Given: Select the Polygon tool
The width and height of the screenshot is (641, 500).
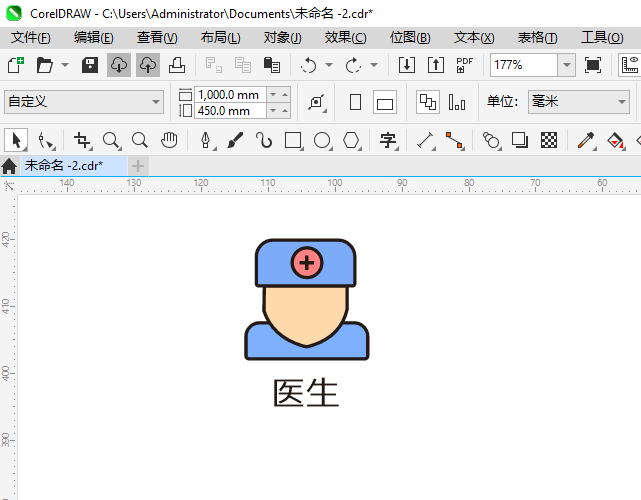Looking at the screenshot, I should (x=352, y=141).
